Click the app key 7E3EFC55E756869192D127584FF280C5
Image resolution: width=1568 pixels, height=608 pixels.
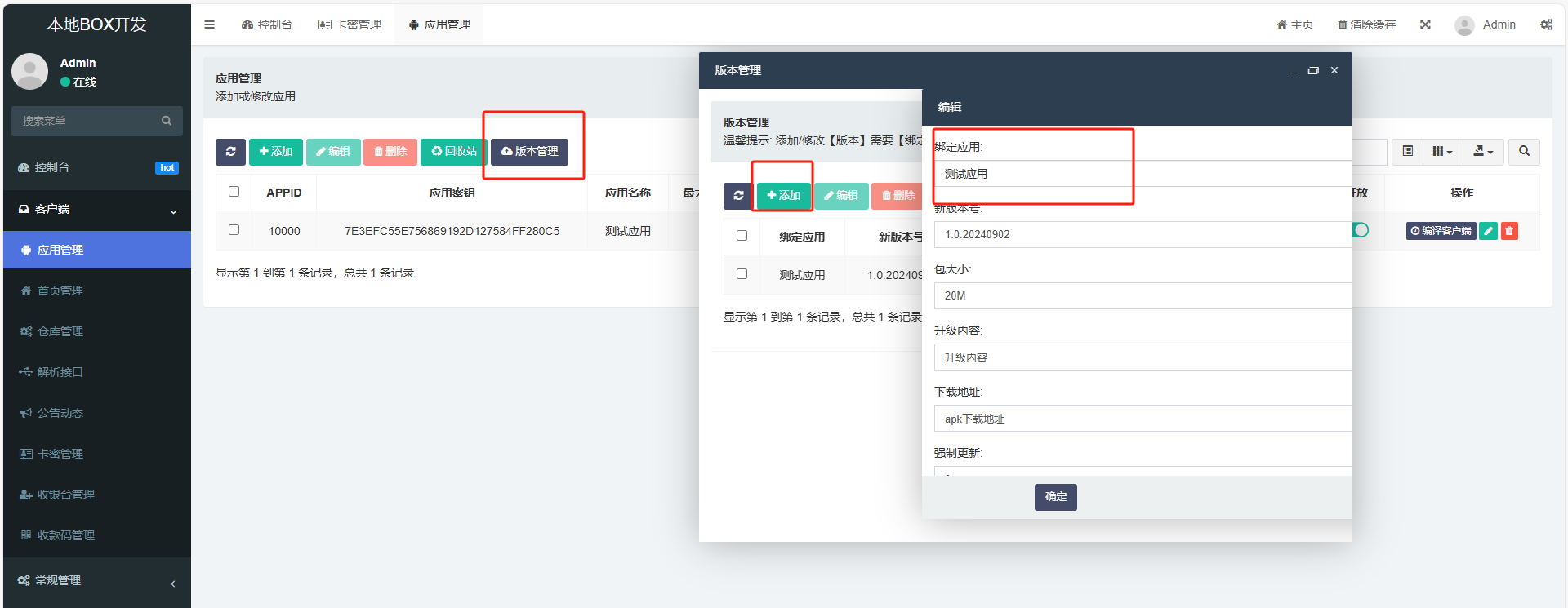click(452, 231)
